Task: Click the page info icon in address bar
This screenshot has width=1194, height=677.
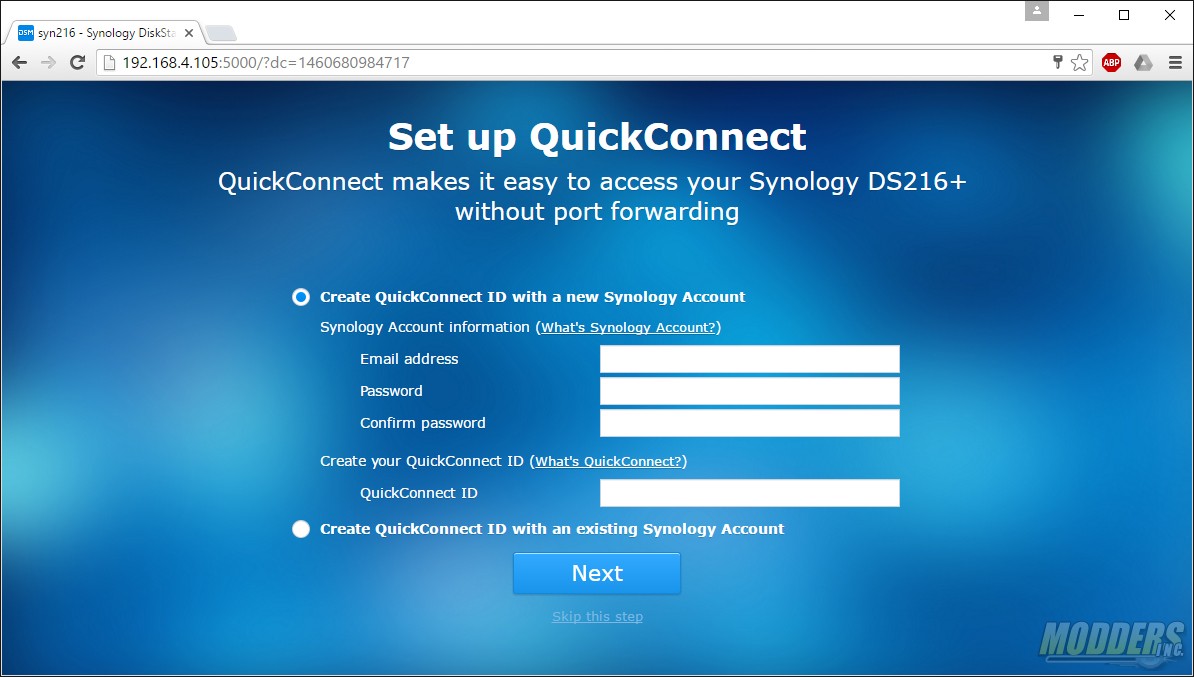Action: coord(109,62)
